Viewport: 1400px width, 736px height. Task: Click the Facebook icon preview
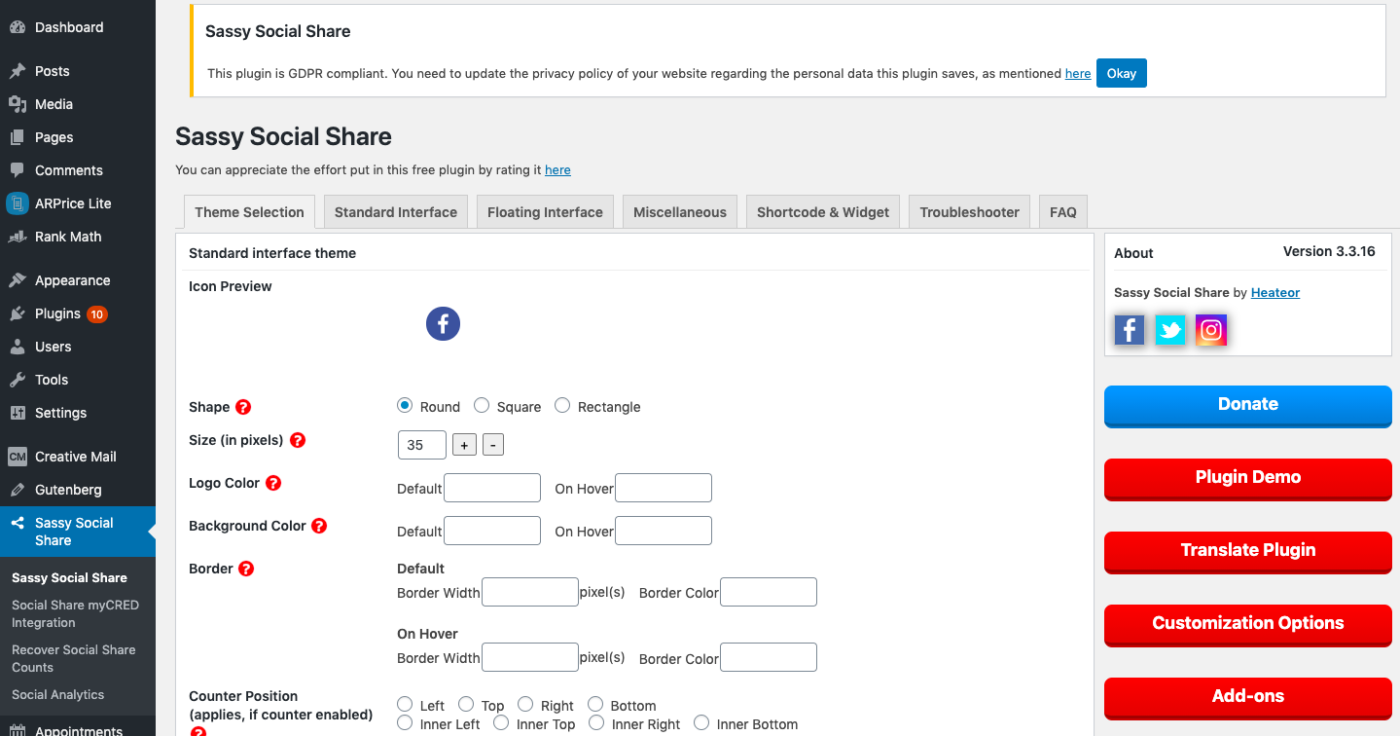tap(443, 324)
